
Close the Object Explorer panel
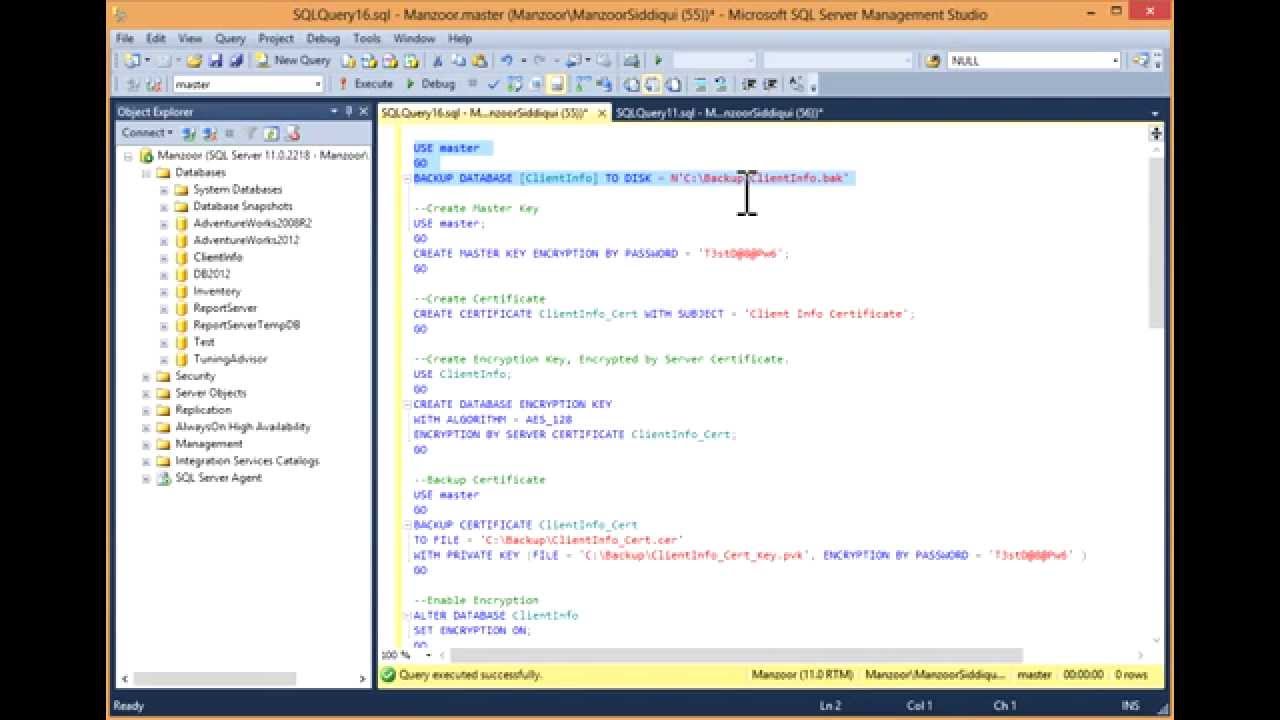click(363, 111)
